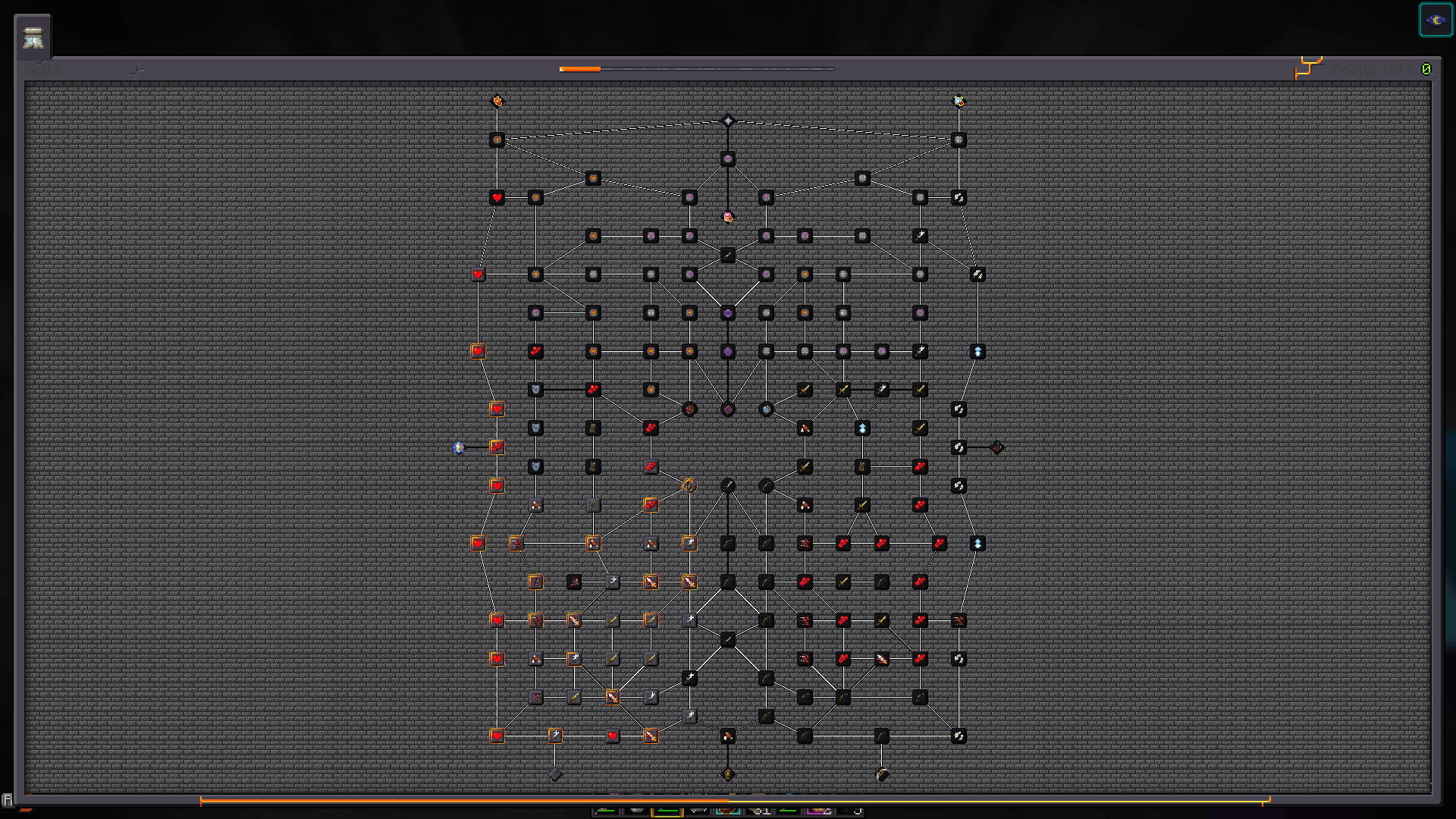Click the round blue hub node right of center
Image resolution: width=1456 pixels, height=819 pixels.
pos(767,409)
